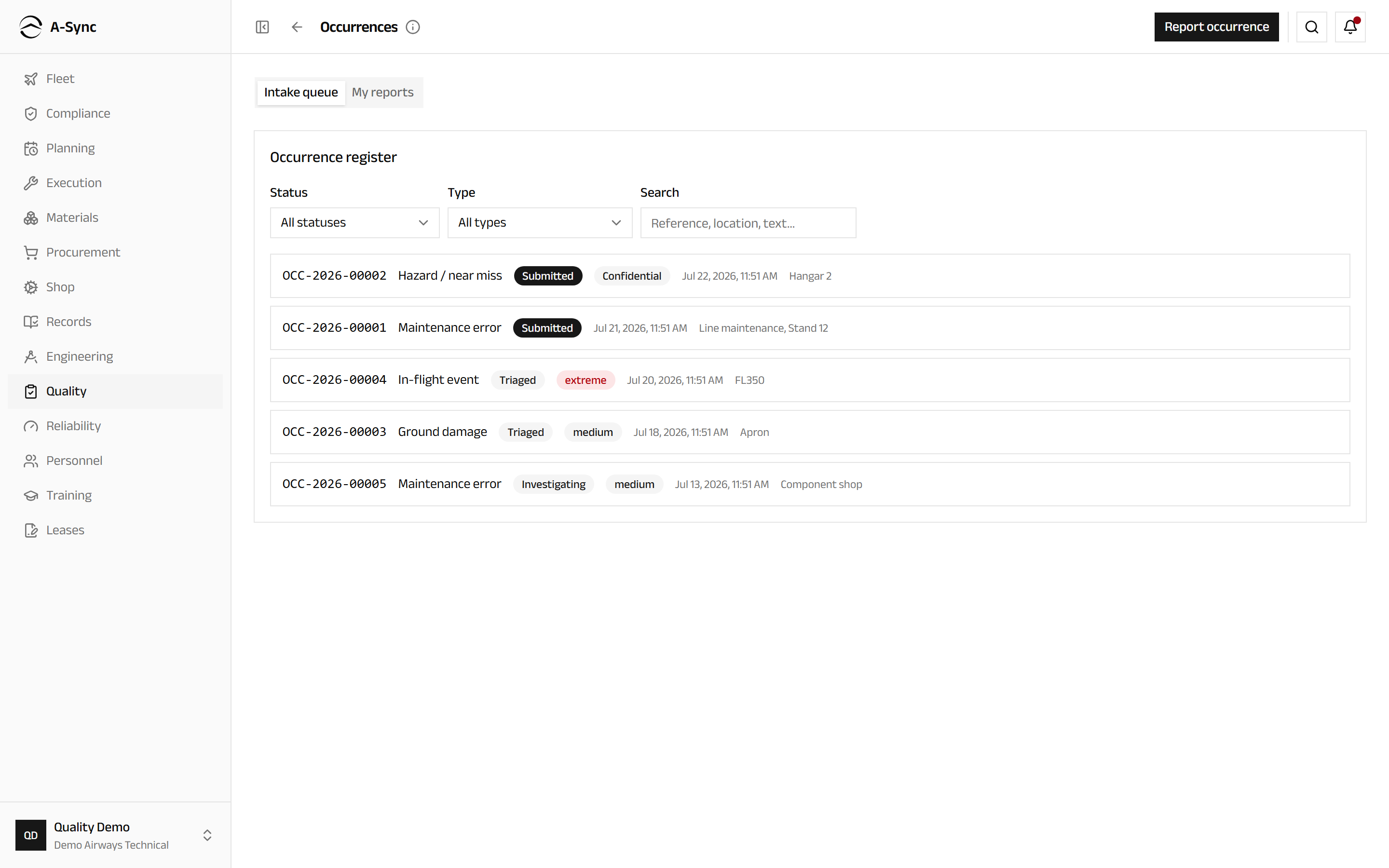Click the Component shop location text
The height and width of the screenshot is (868, 1389).
[x=821, y=485]
